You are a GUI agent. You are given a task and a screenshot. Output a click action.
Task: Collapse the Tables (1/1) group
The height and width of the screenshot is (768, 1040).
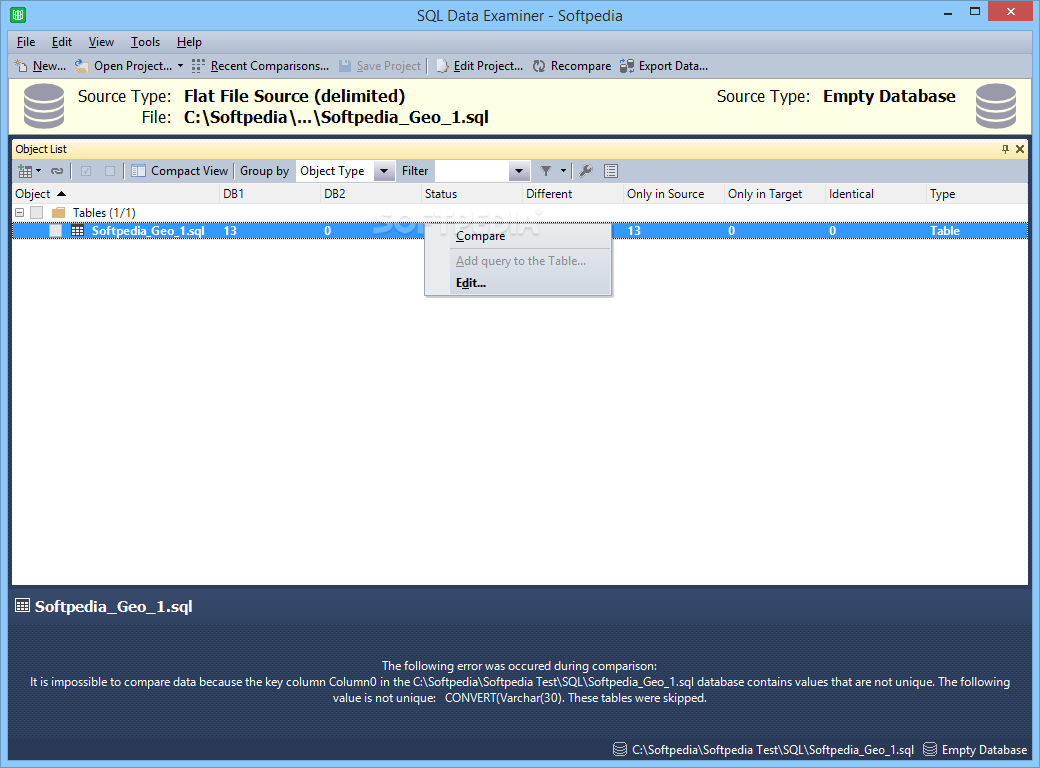20,213
